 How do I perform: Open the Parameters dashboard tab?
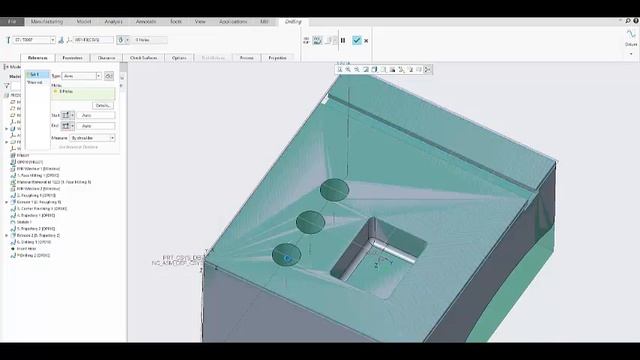(72, 58)
